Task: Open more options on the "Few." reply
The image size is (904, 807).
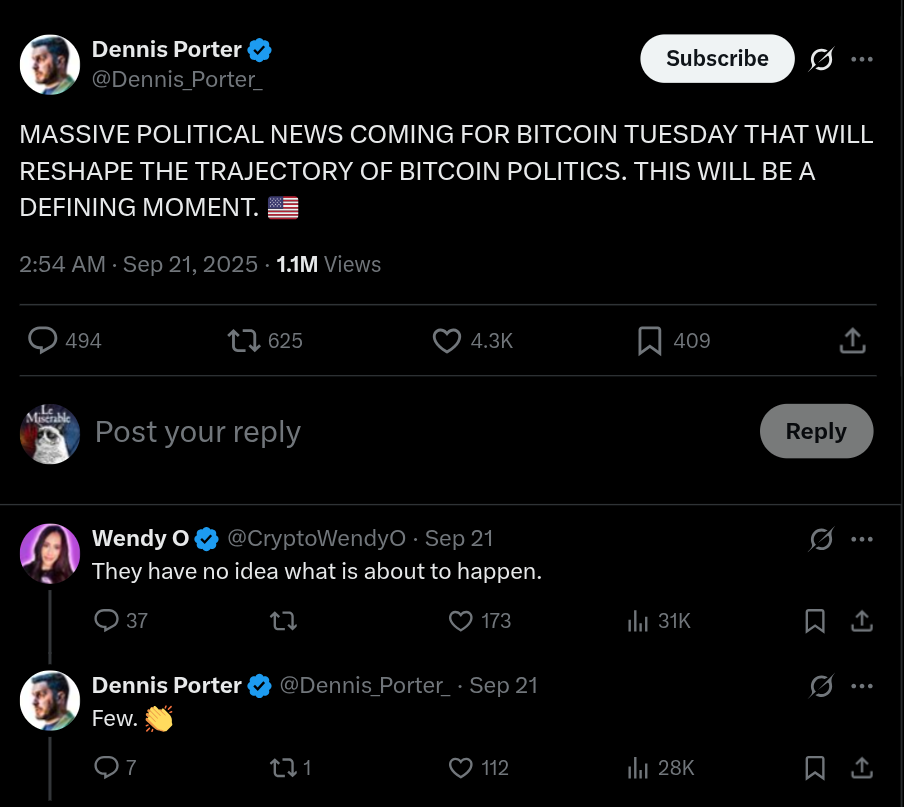Action: (x=862, y=686)
